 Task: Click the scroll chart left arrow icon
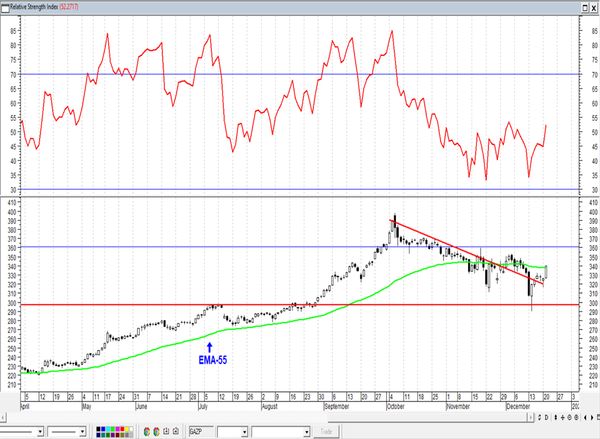tap(585, 417)
